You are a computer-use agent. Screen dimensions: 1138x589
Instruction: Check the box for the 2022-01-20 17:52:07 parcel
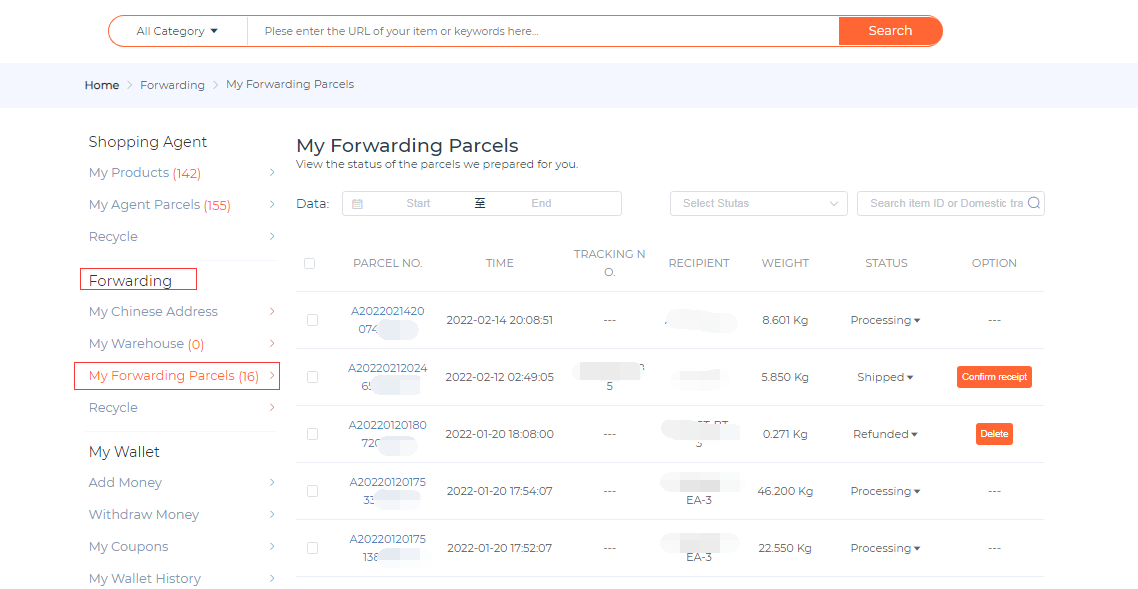pyautogui.click(x=312, y=548)
